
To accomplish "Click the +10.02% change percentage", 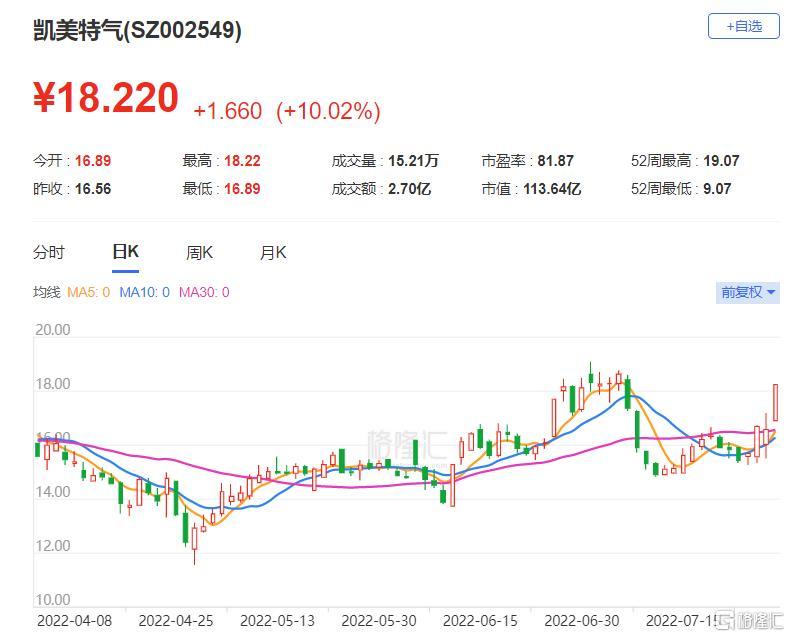I will click(328, 111).
